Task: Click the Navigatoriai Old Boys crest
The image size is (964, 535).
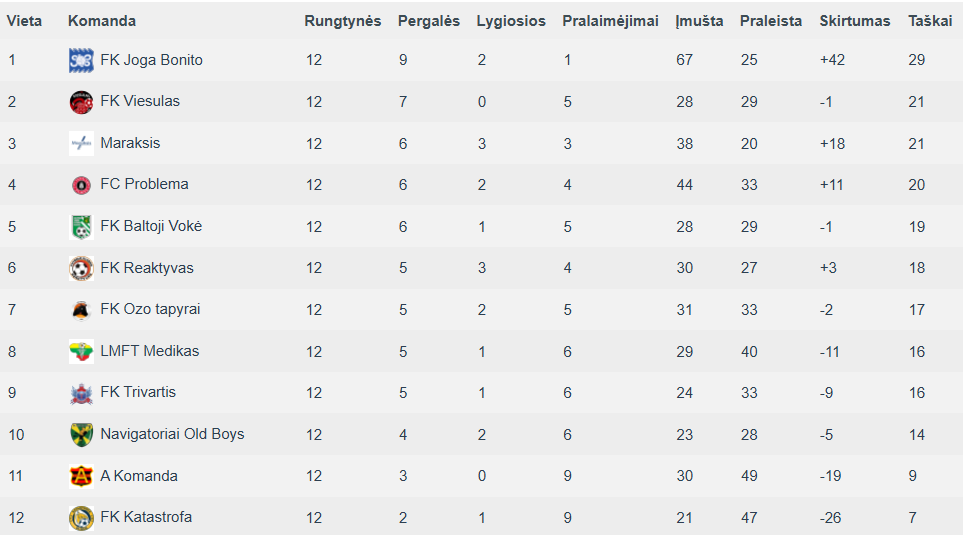Action: [81, 434]
